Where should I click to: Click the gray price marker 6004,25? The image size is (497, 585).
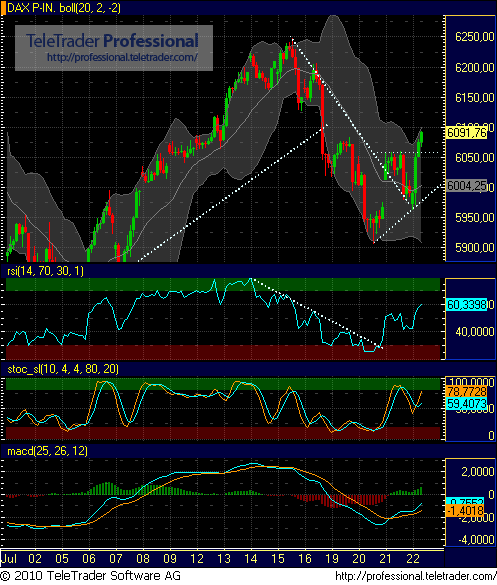[x=467, y=185]
